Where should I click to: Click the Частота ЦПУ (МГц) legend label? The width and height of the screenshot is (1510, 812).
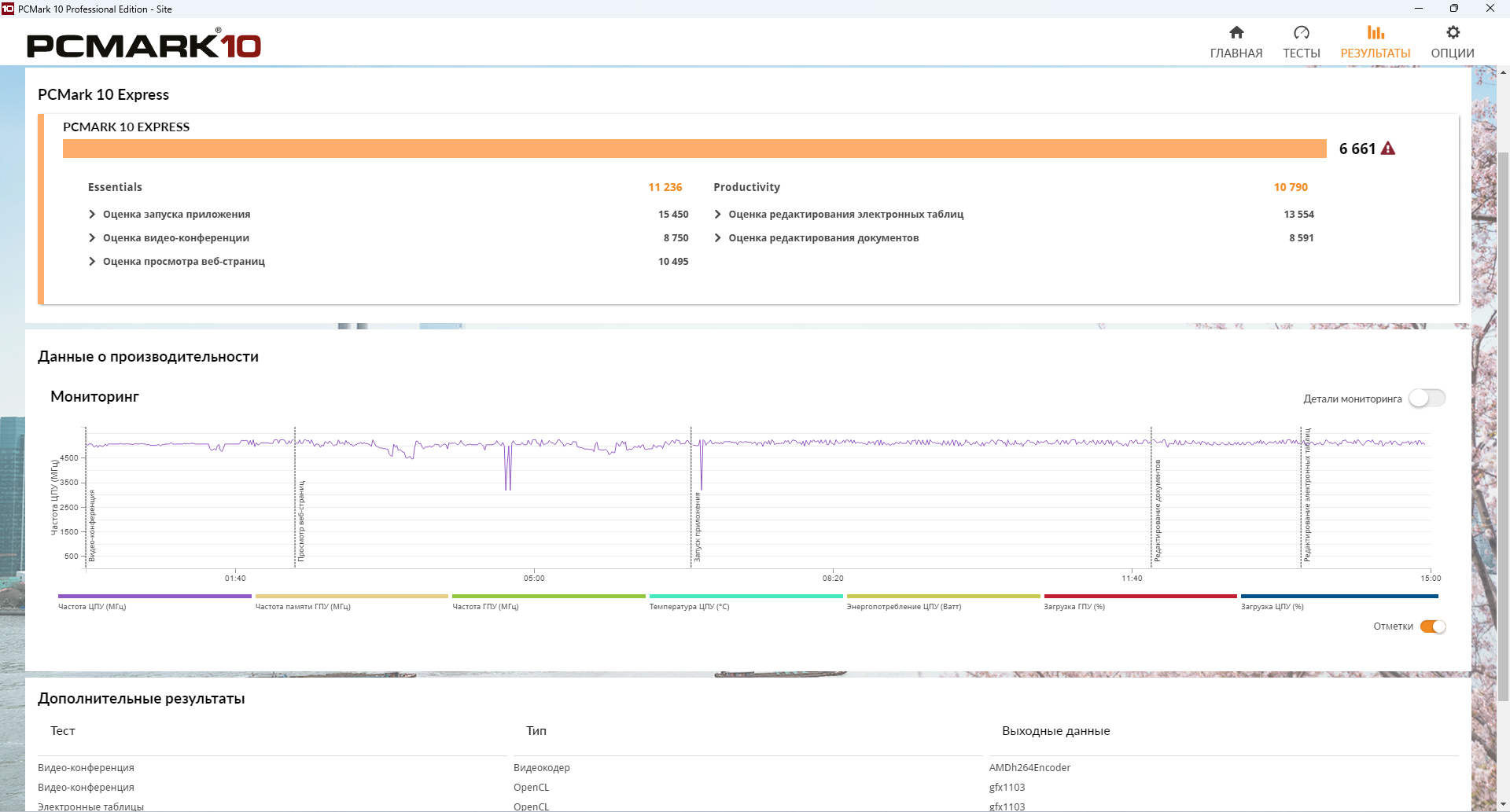(92, 607)
